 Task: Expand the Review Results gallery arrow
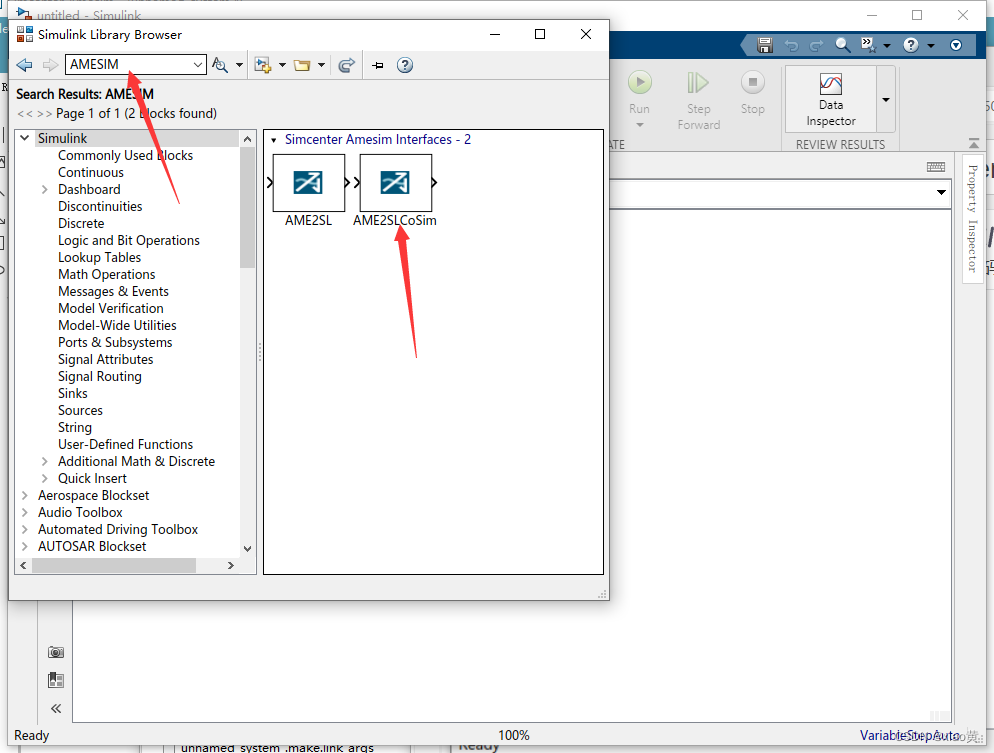tap(886, 100)
